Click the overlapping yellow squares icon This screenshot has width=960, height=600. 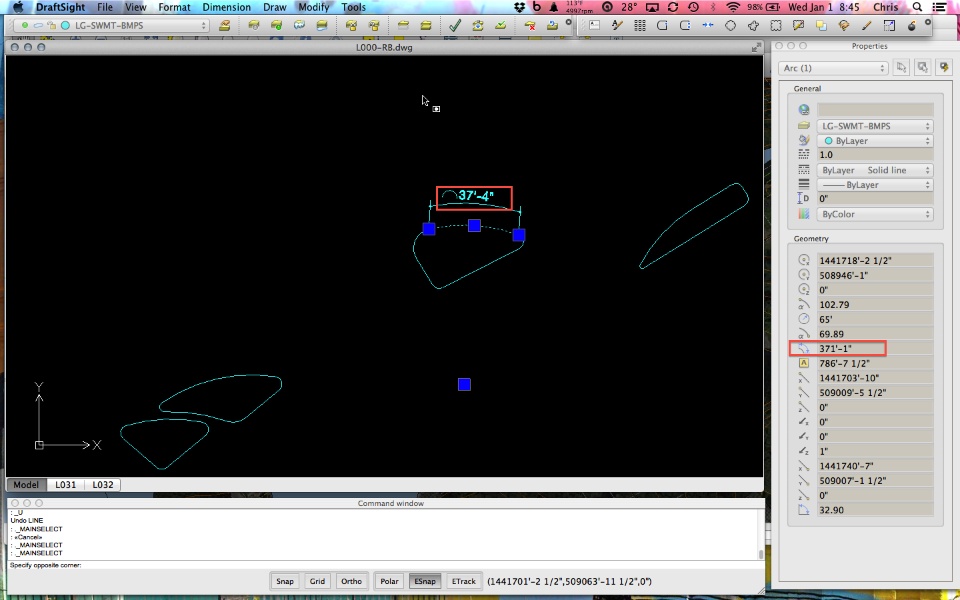tap(820, 26)
